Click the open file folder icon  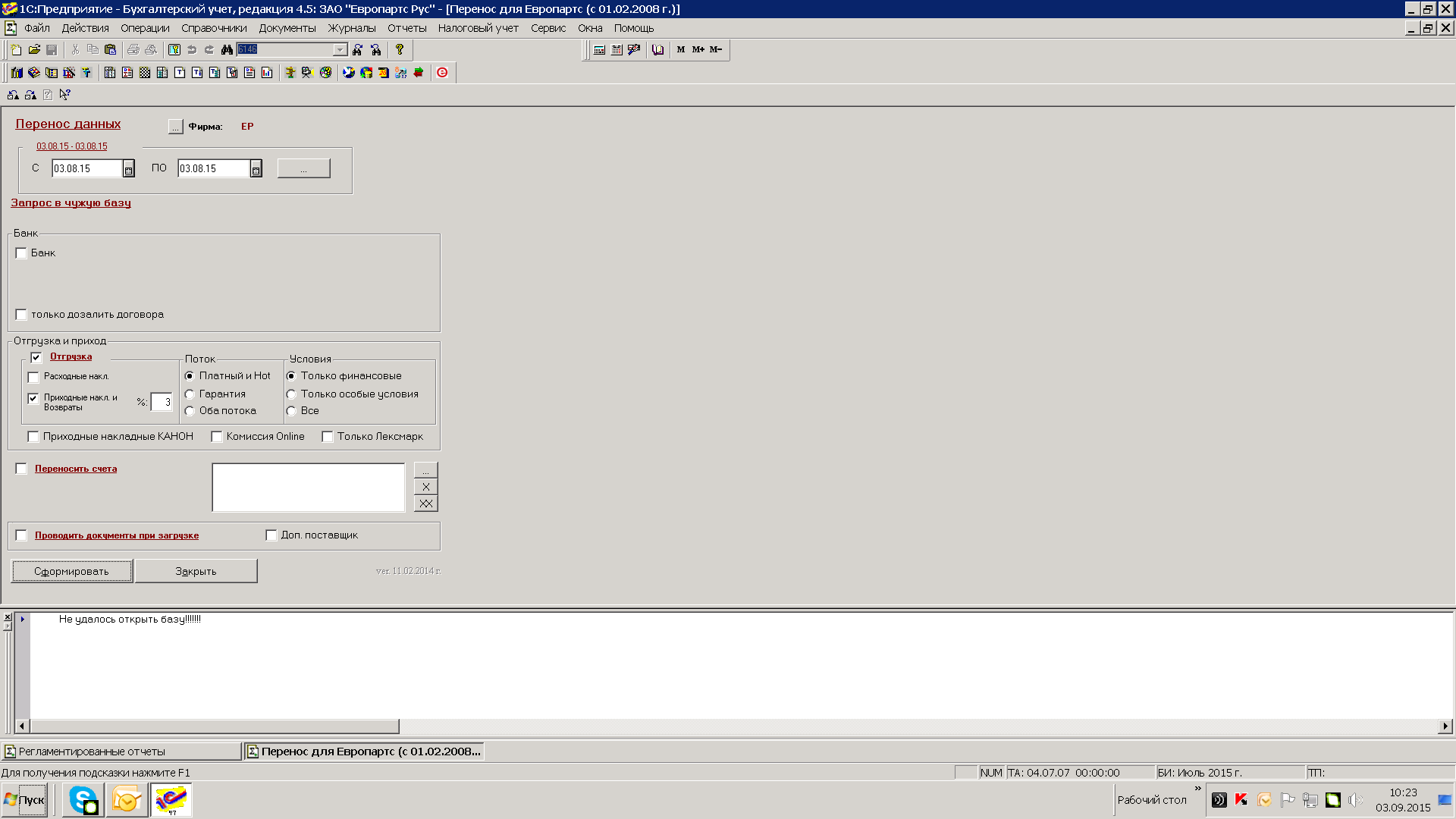(34, 50)
